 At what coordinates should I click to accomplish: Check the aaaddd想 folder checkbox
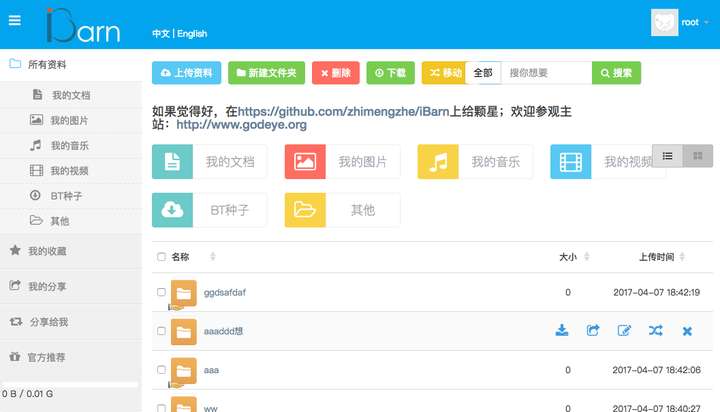point(161,331)
